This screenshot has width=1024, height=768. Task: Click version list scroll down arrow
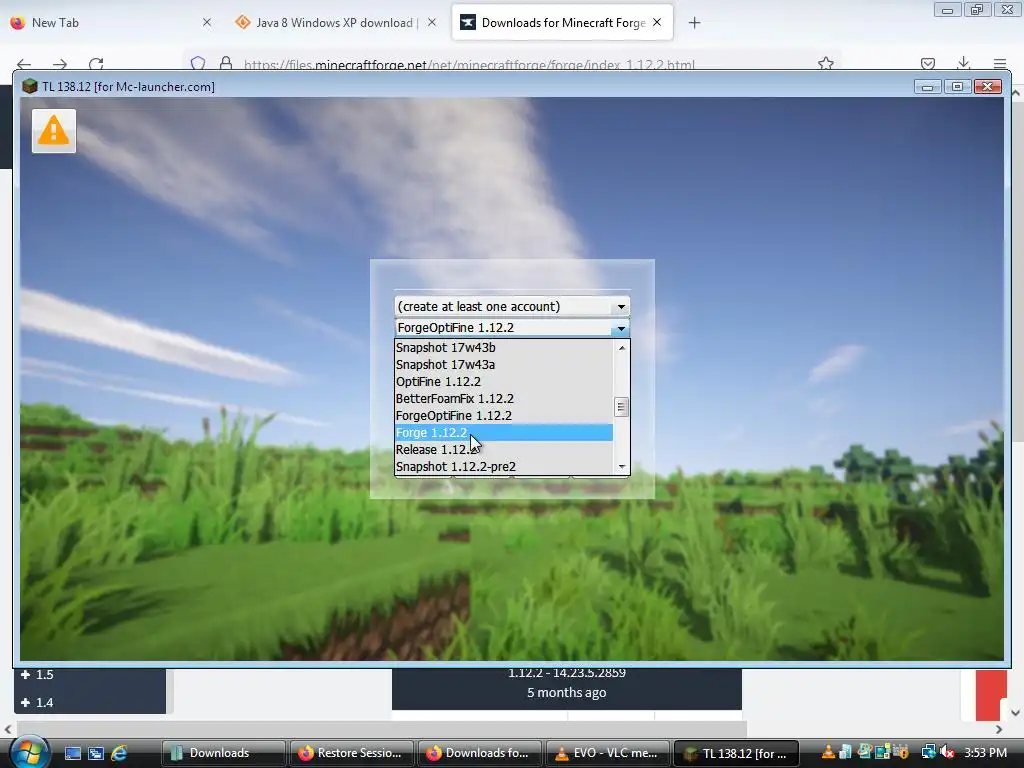pyautogui.click(x=622, y=466)
